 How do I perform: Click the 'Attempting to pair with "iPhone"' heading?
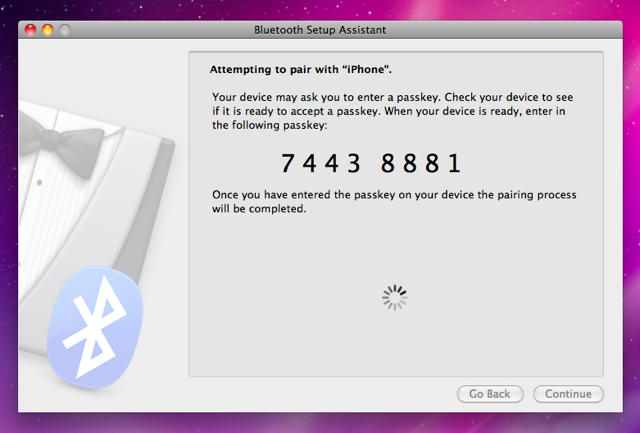[300, 69]
